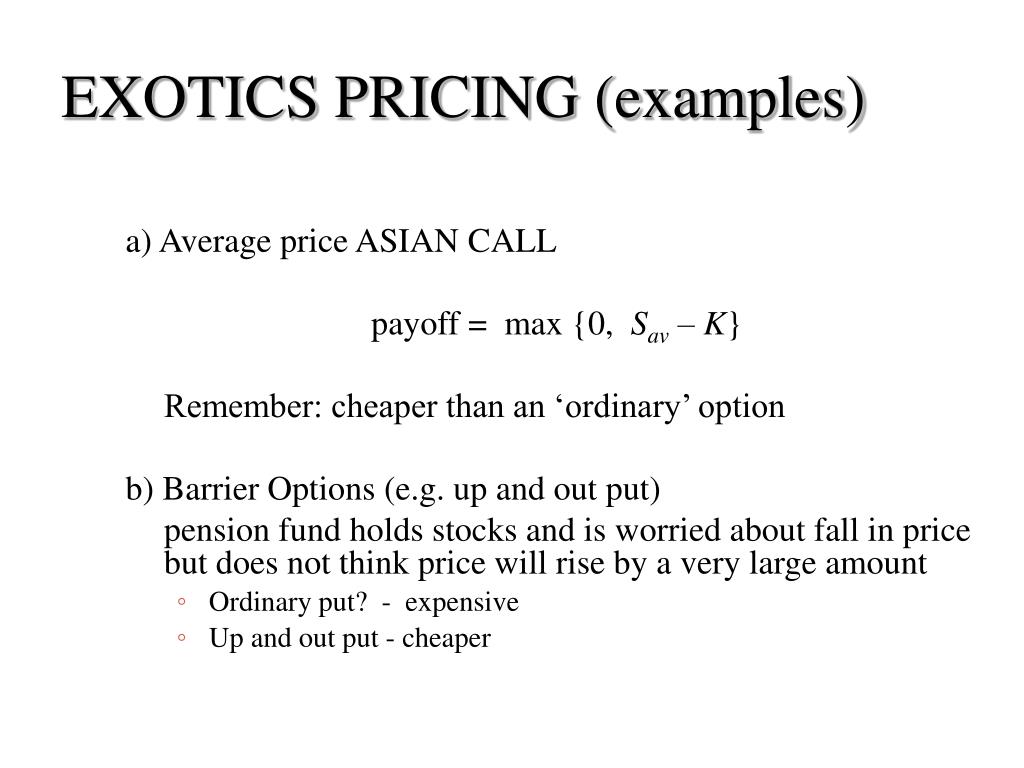This screenshot has height=768, width=1024.
Task: Click the word expensive
Action: [462, 603]
